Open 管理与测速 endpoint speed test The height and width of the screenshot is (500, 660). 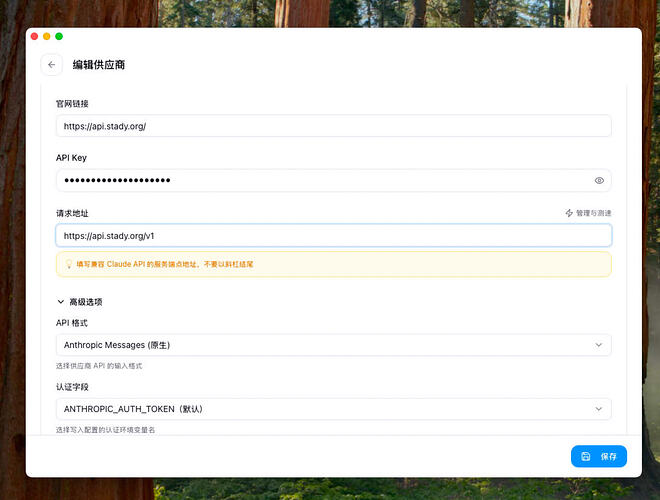coord(588,213)
